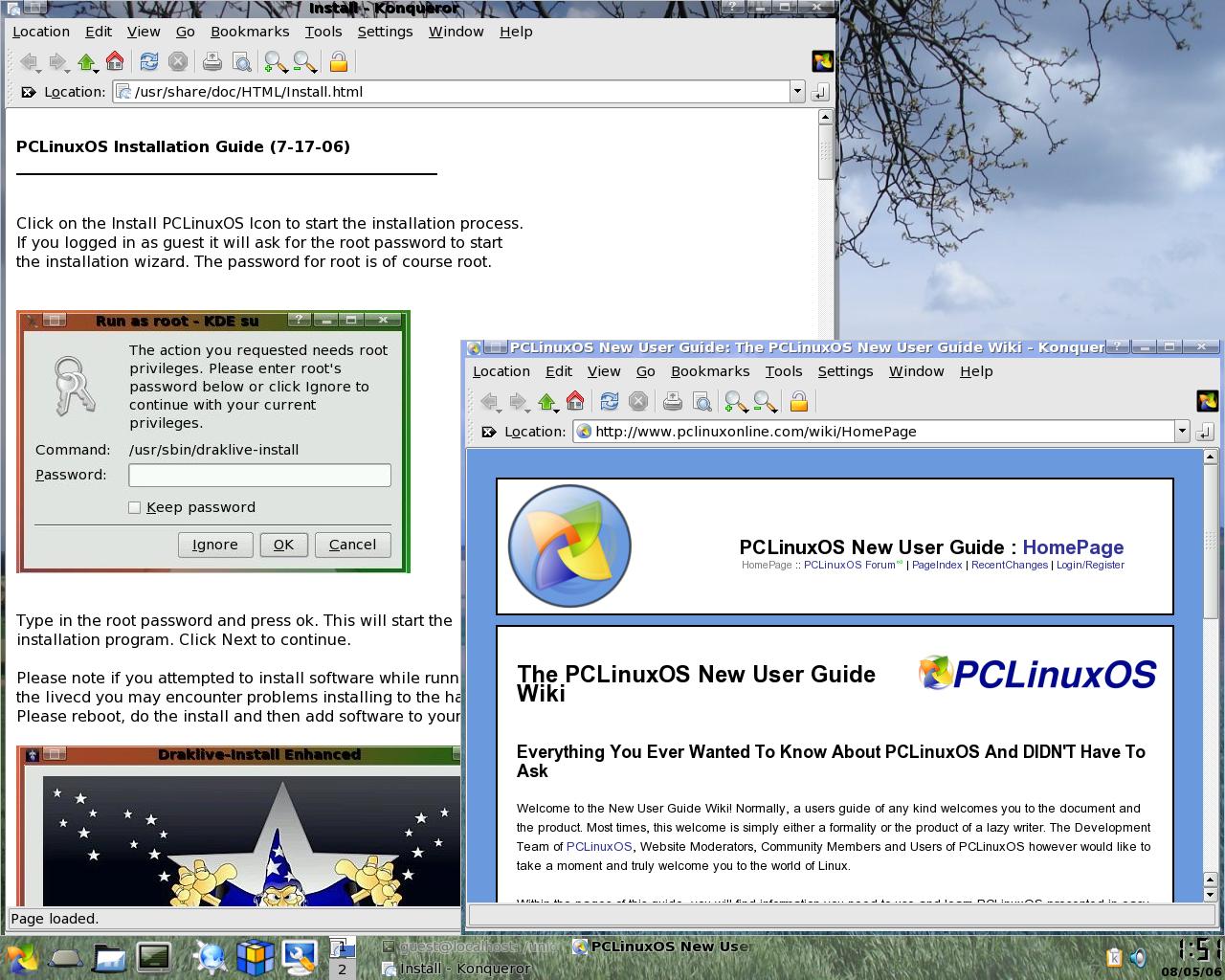
Task: Open View menu in Wiki Konqueror window
Action: click(604, 371)
